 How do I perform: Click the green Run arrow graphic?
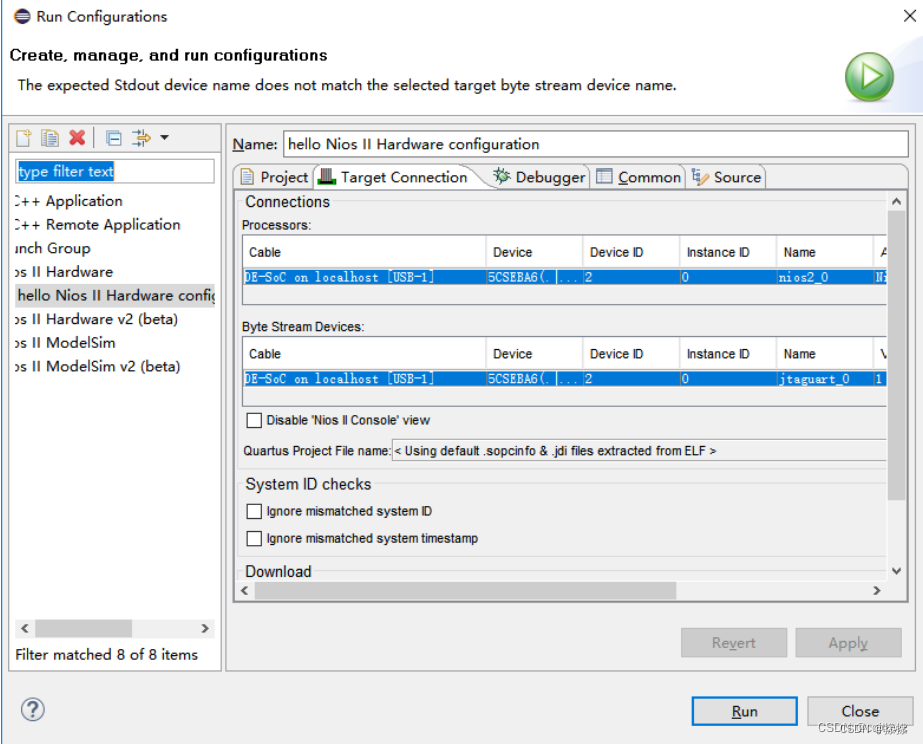[x=869, y=77]
